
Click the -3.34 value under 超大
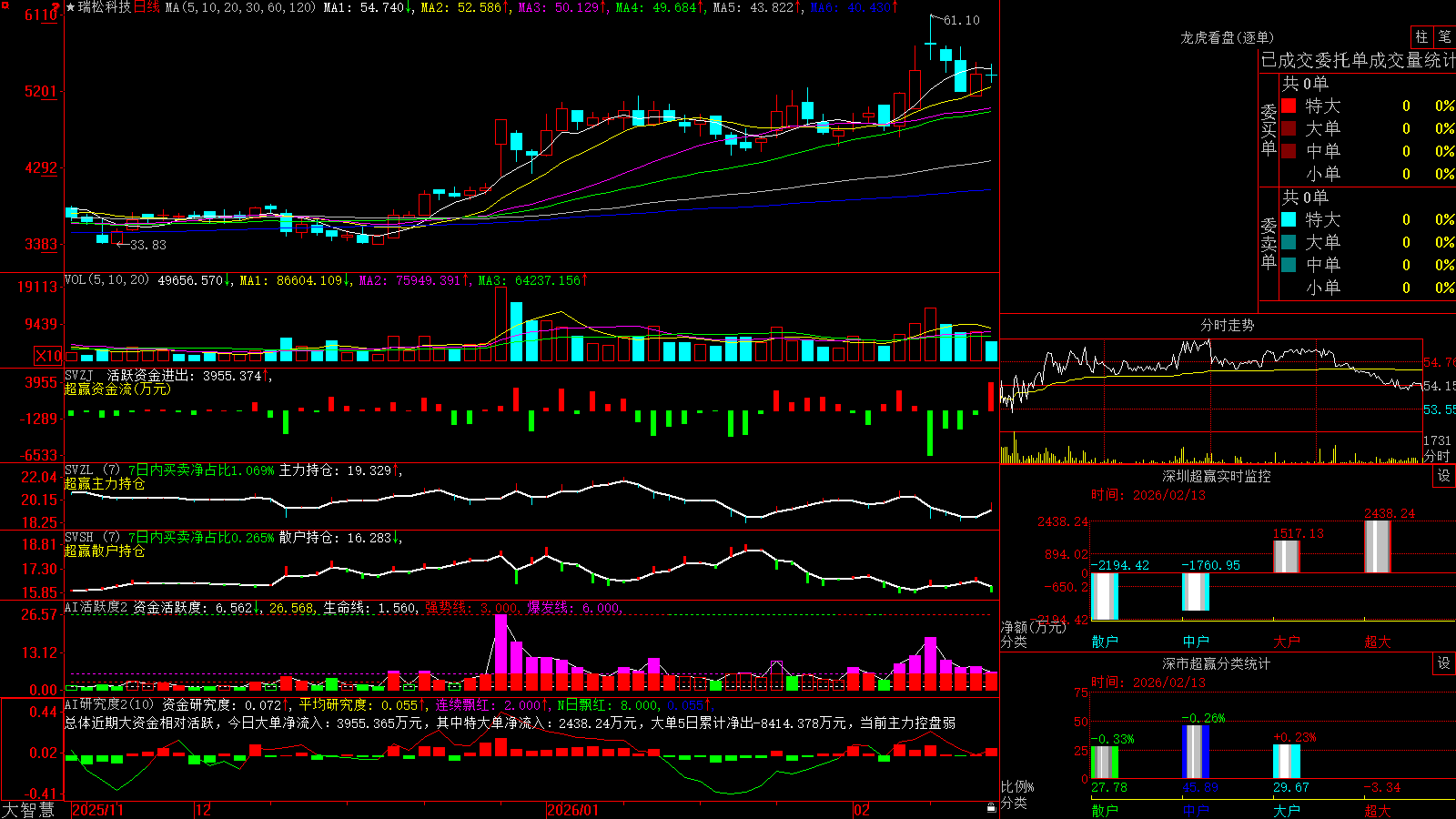(x=1382, y=787)
